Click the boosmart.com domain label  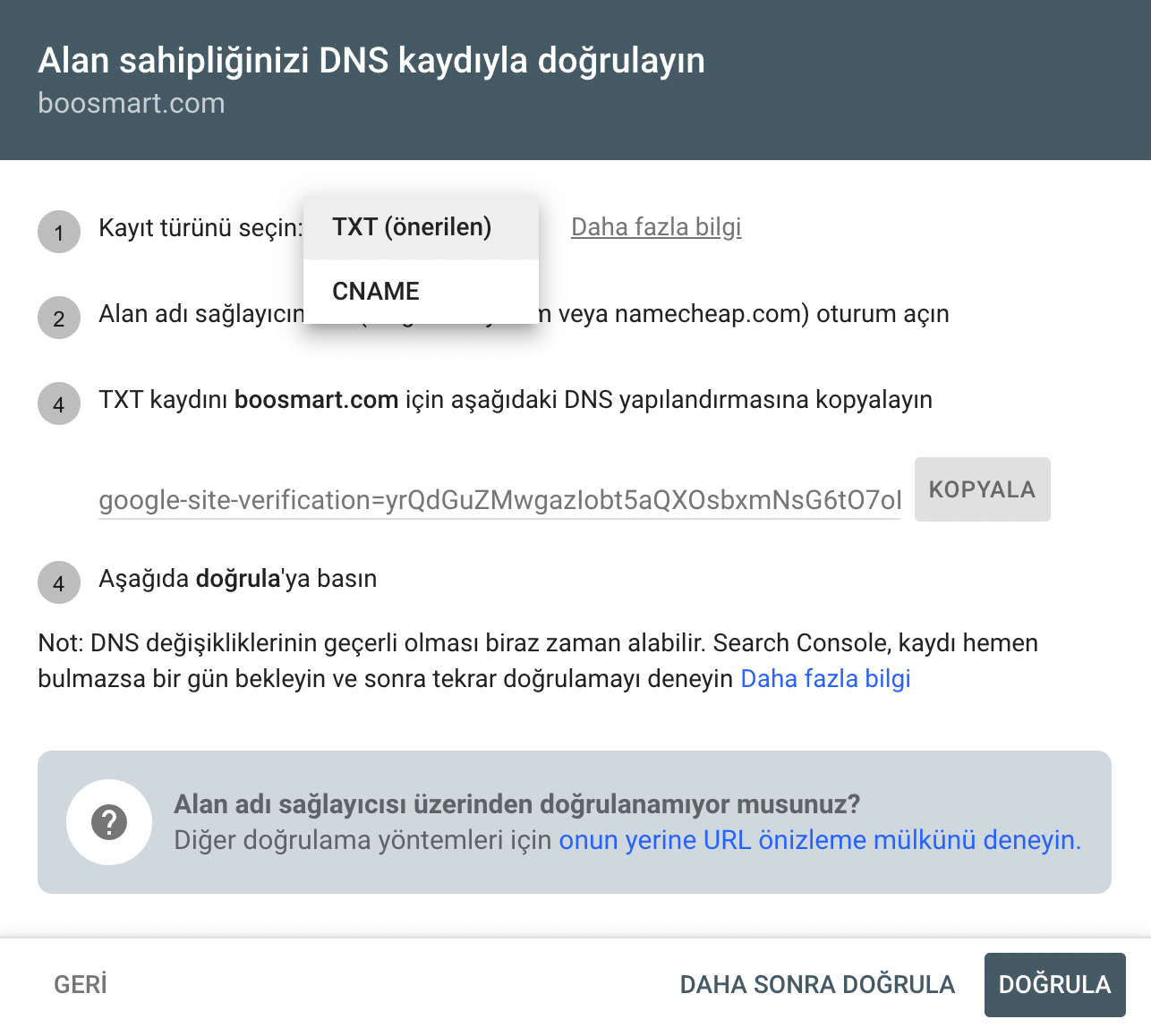(131, 103)
